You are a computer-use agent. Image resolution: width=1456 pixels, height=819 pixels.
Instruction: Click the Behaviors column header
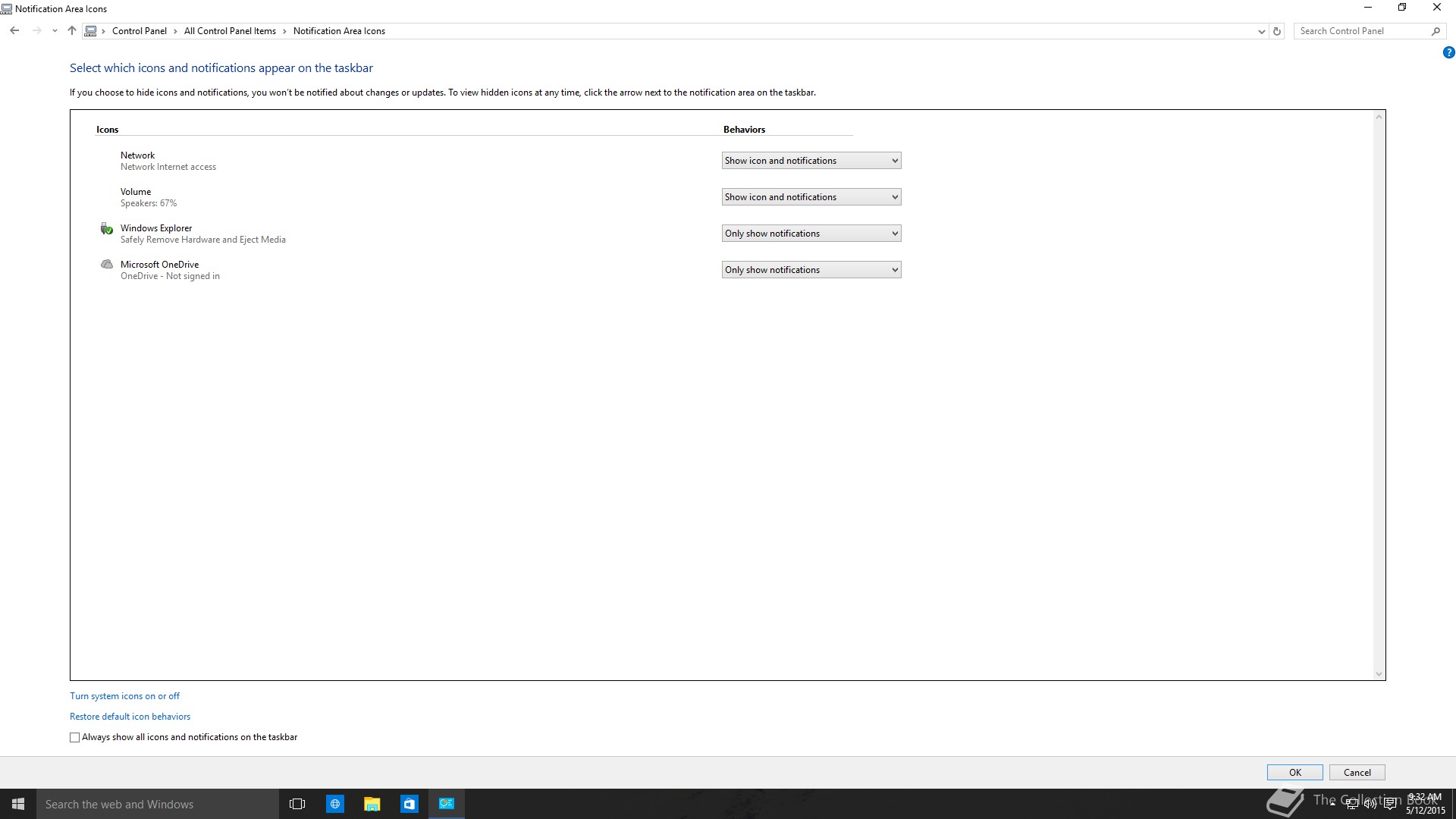(744, 130)
